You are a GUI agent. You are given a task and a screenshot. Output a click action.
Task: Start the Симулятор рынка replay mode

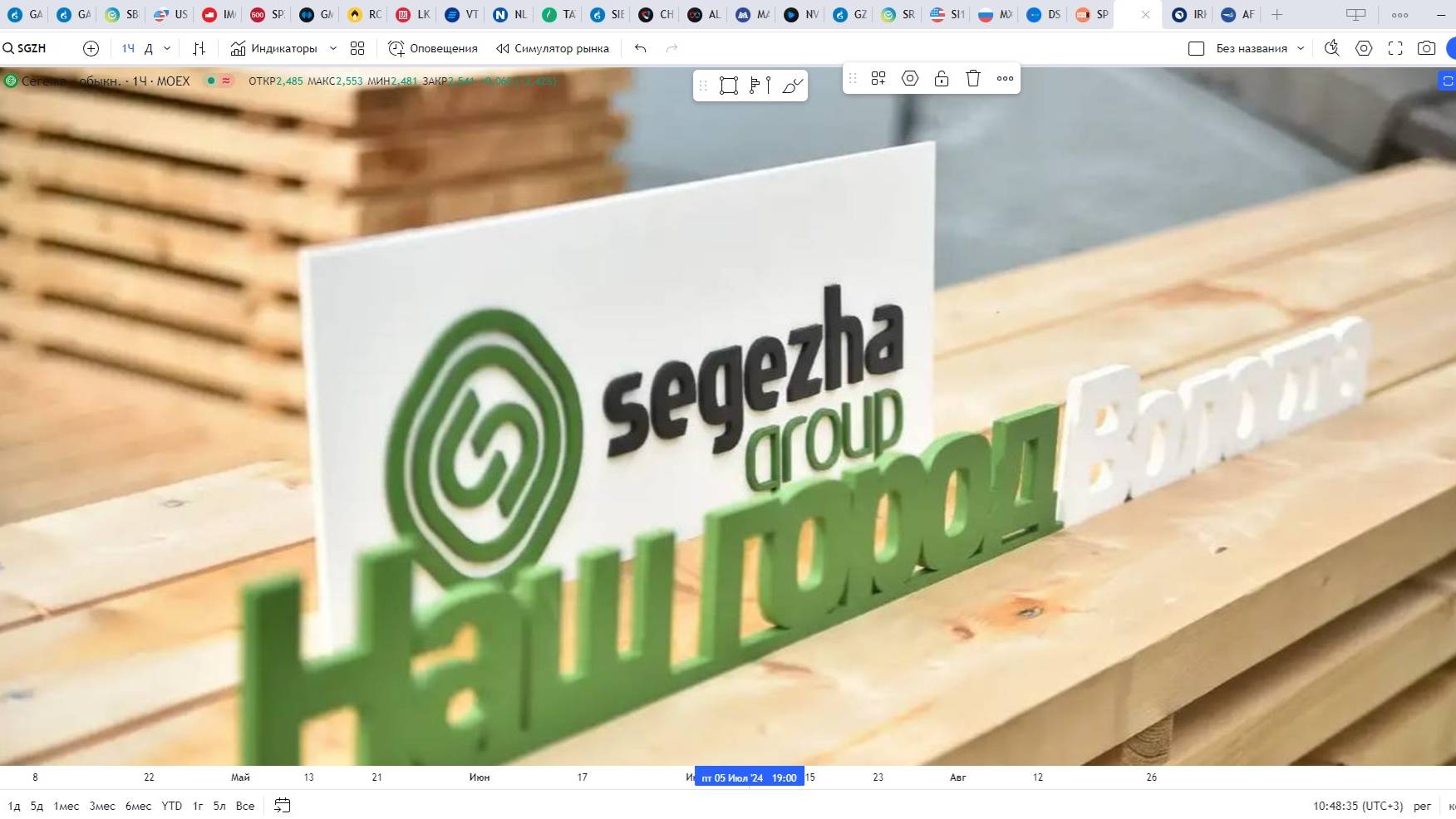(x=553, y=48)
